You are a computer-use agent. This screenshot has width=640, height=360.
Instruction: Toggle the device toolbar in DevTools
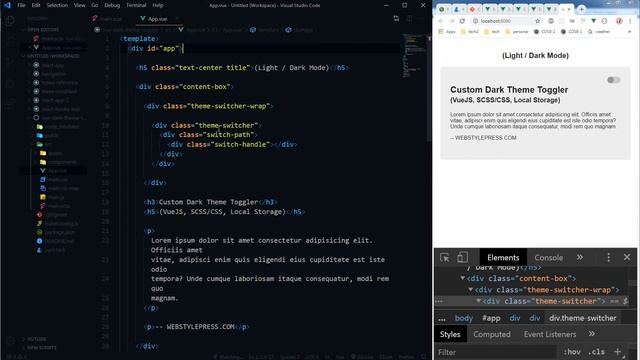coord(462,258)
